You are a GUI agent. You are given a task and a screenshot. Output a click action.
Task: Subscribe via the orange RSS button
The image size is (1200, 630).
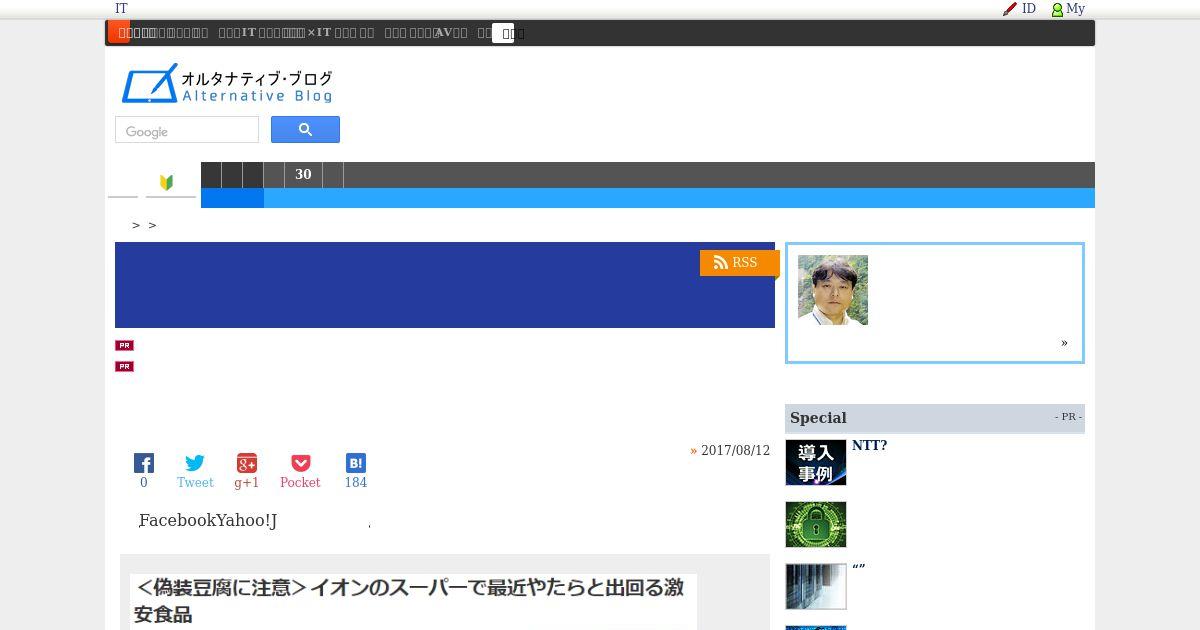[x=738, y=263]
